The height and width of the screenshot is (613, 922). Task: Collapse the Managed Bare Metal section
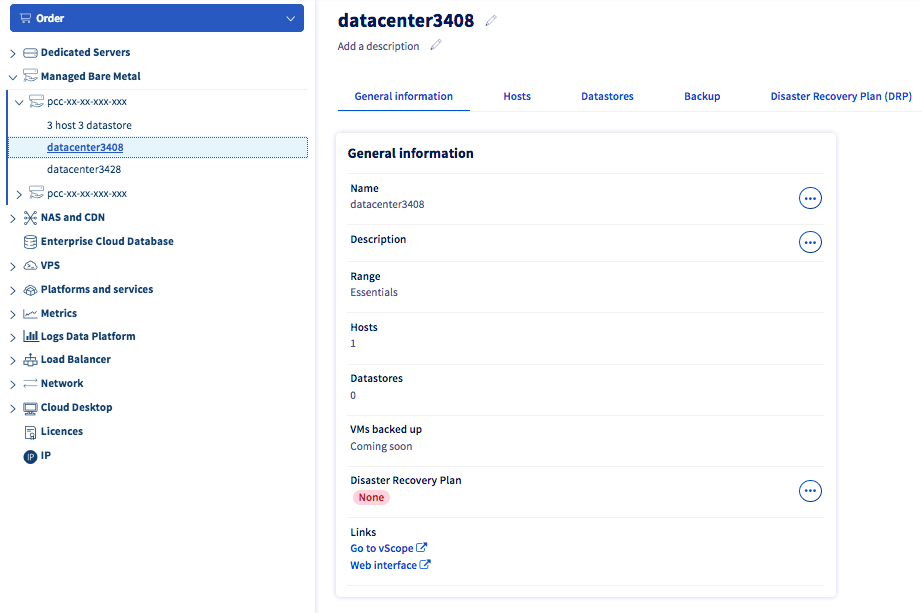pos(13,77)
